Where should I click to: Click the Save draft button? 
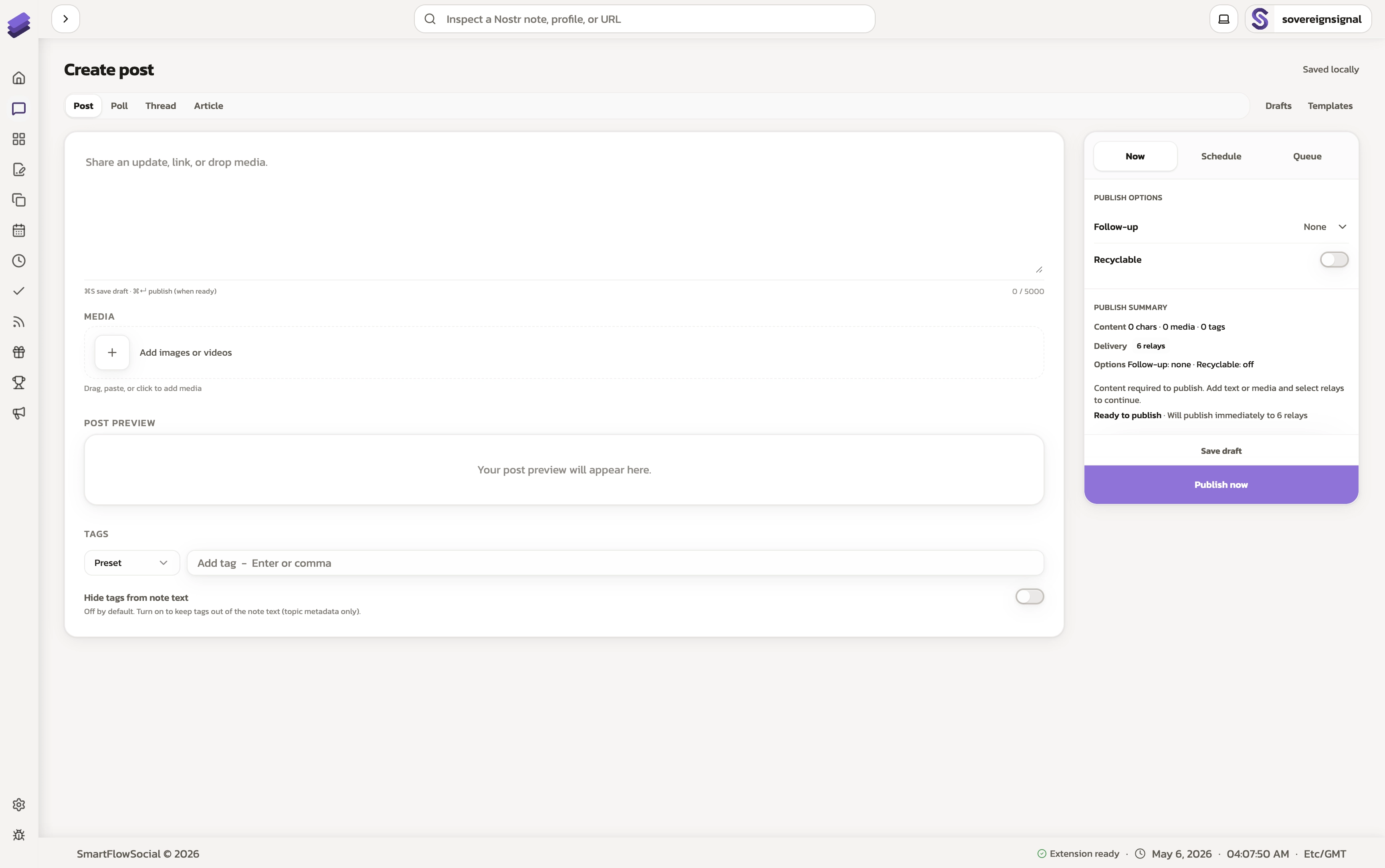click(x=1221, y=451)
